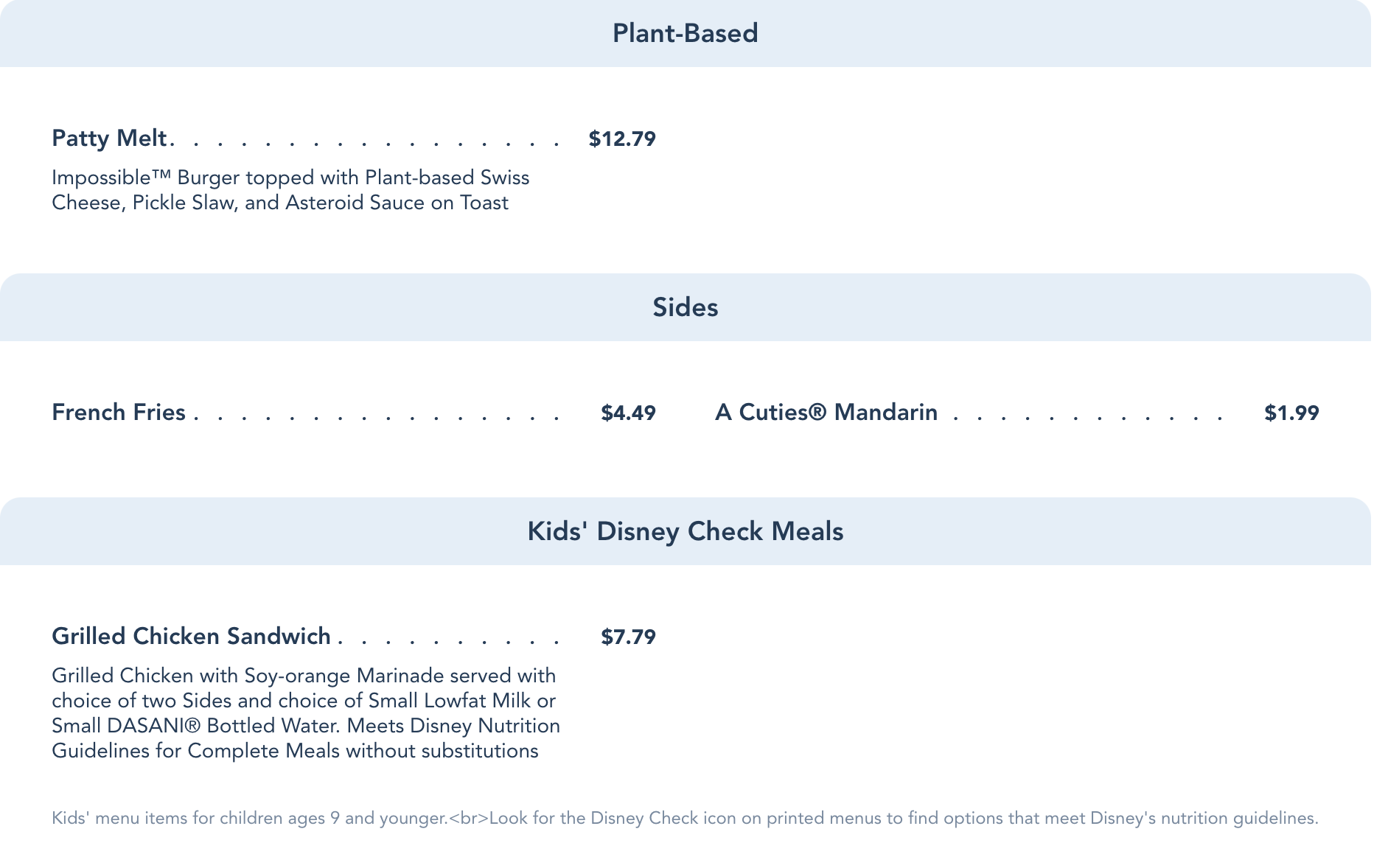Click the kids' menu ages footnote
1374x868 pixels.
(x=249, y=819)
